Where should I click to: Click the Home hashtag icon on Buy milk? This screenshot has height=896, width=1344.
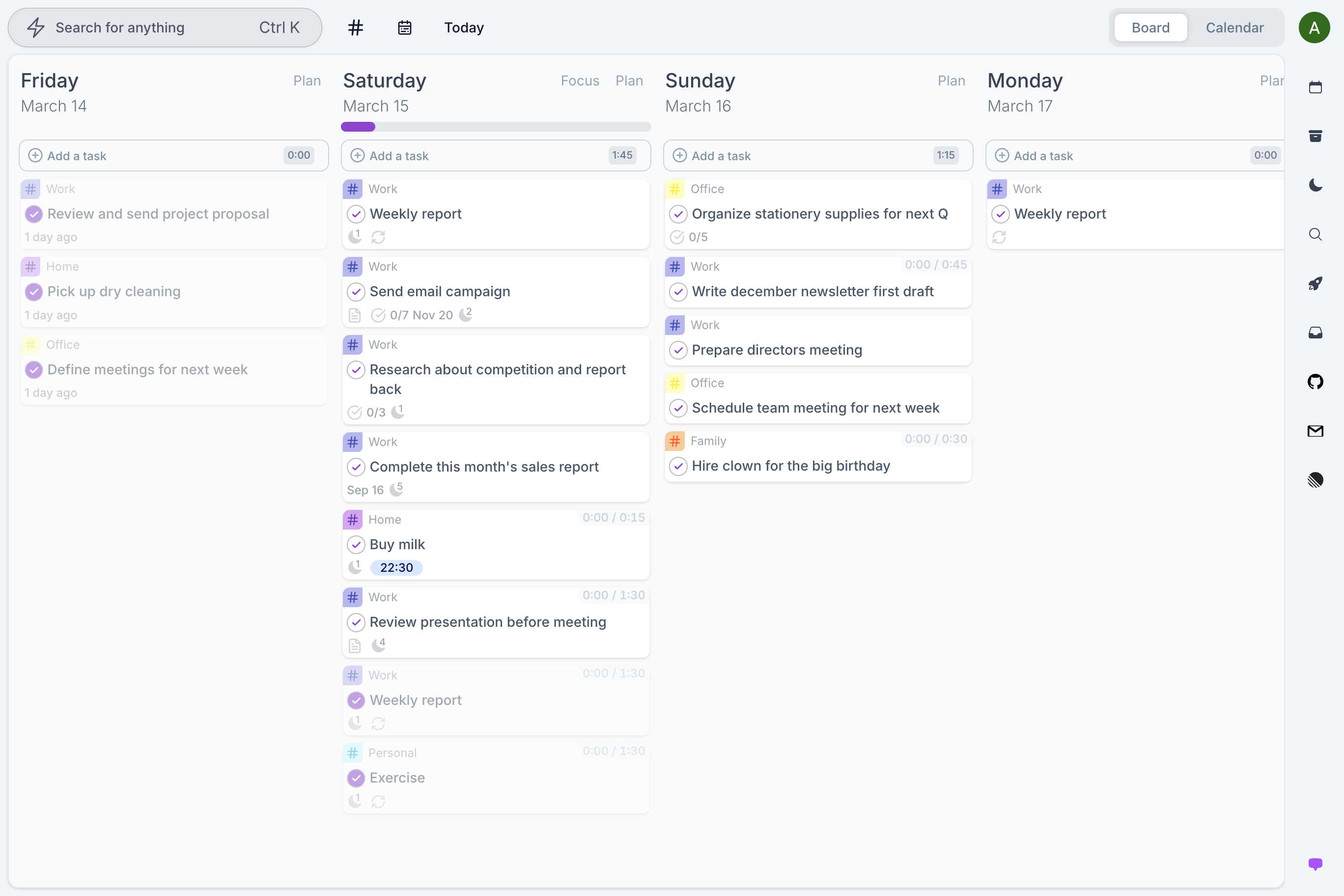(x=353, y=520)
